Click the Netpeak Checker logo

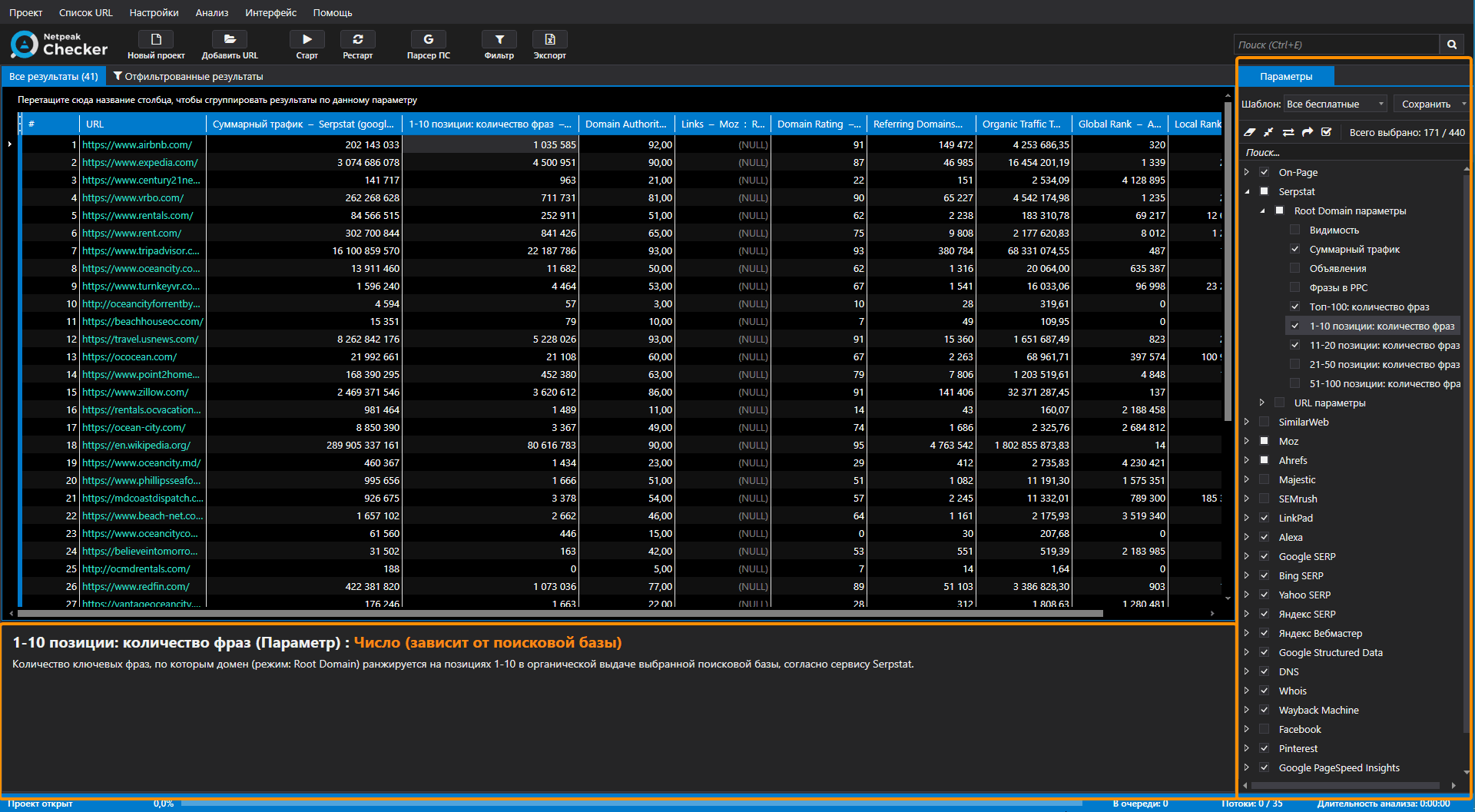pos(59,45)
